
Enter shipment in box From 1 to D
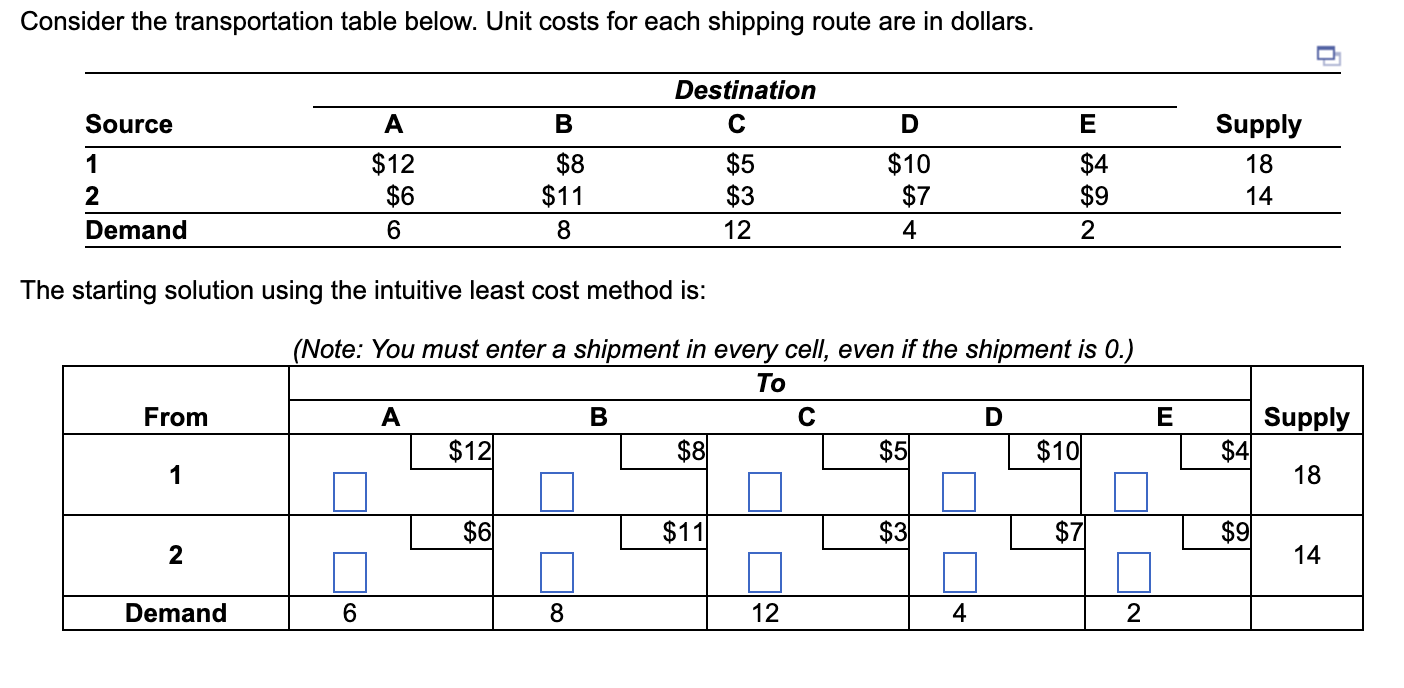click(x=958, y=491)
